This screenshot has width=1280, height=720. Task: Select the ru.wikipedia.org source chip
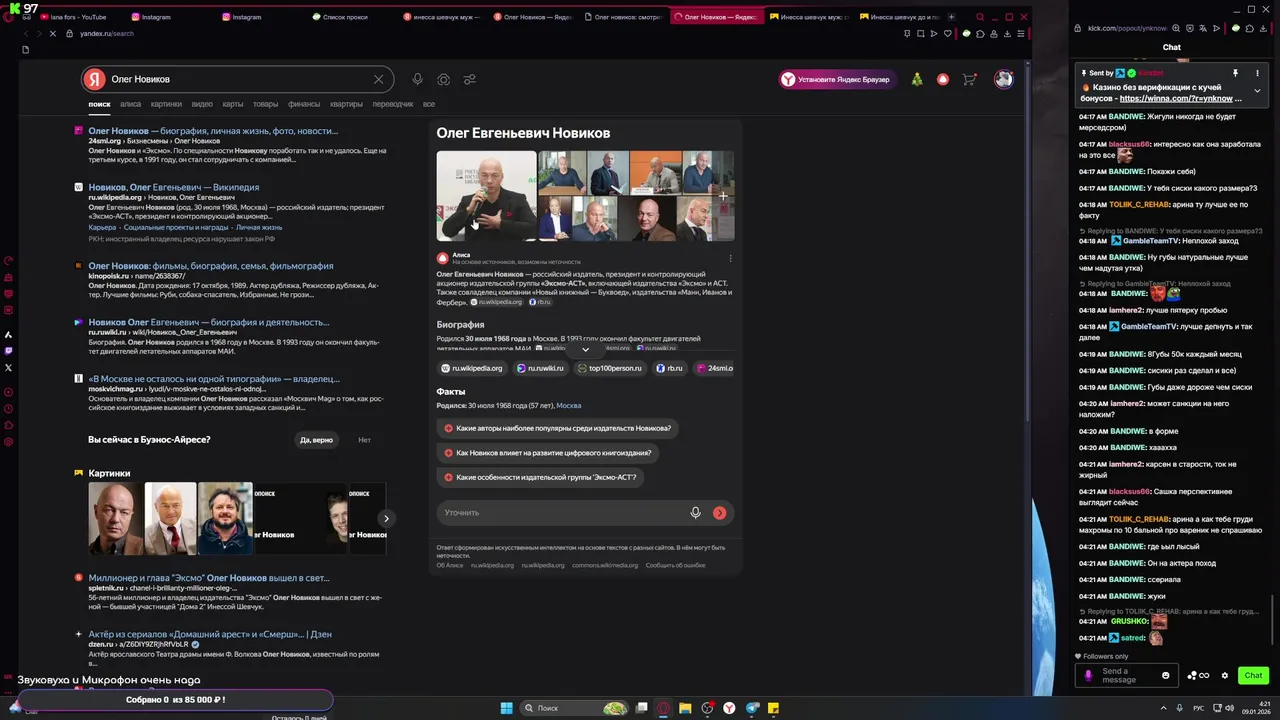click(x=472, y=368)
